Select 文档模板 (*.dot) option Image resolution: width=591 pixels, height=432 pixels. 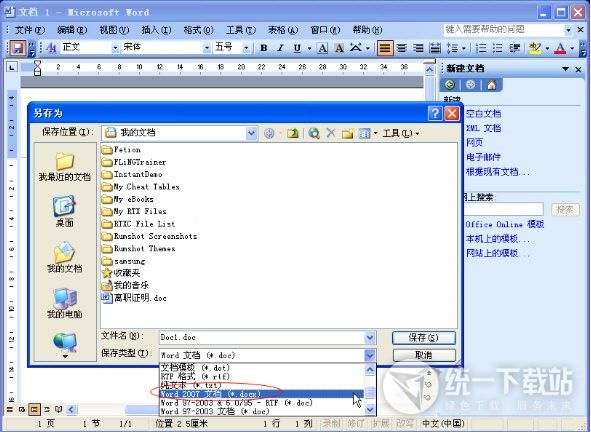[262, 368]
